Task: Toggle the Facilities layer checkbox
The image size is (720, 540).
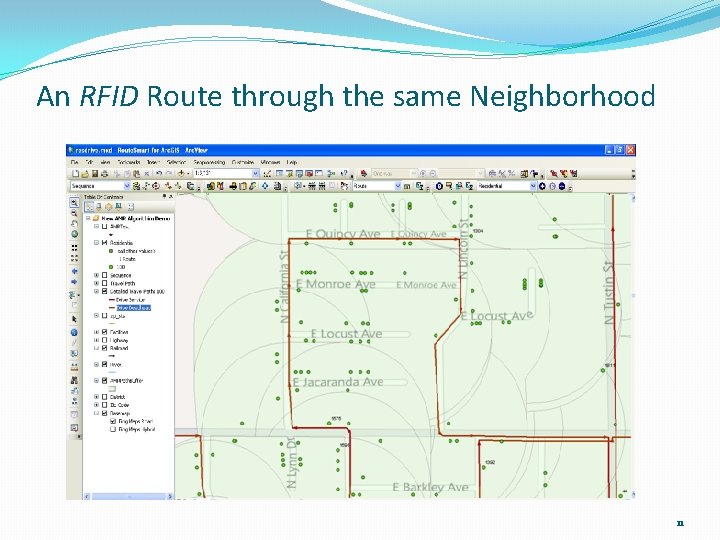Action: tap(104, 332)
